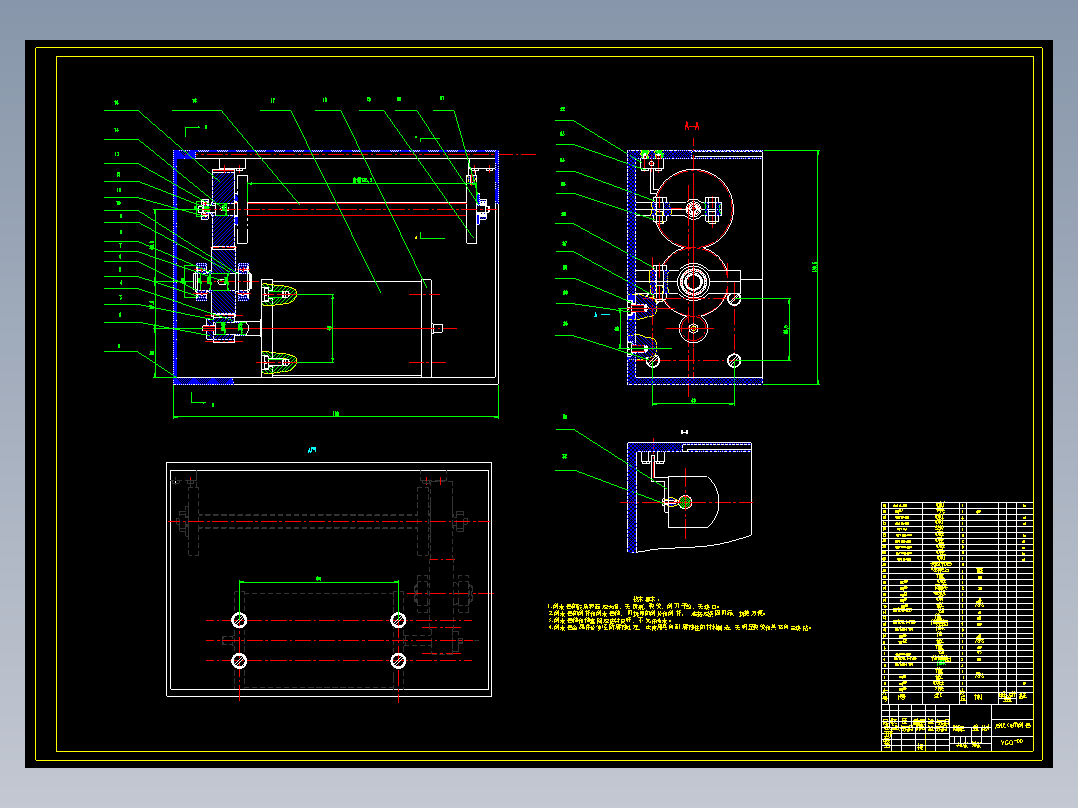Viewport: 1078px width, 808px height.
Task: Click the overall width dimension under the main view
Action: [336, 415]
